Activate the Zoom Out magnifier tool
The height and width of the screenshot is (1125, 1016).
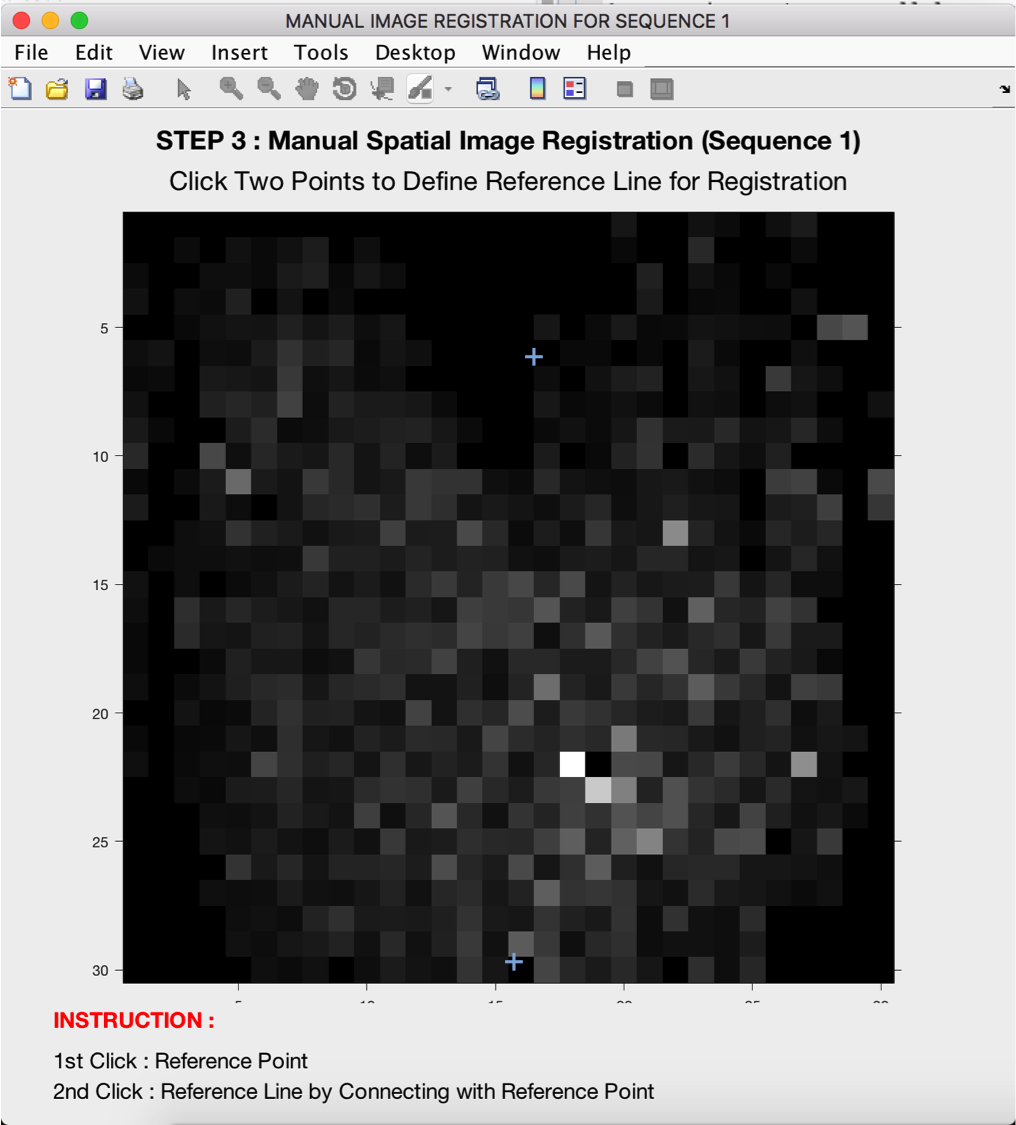pyautogui.click(x=269, y=89)
